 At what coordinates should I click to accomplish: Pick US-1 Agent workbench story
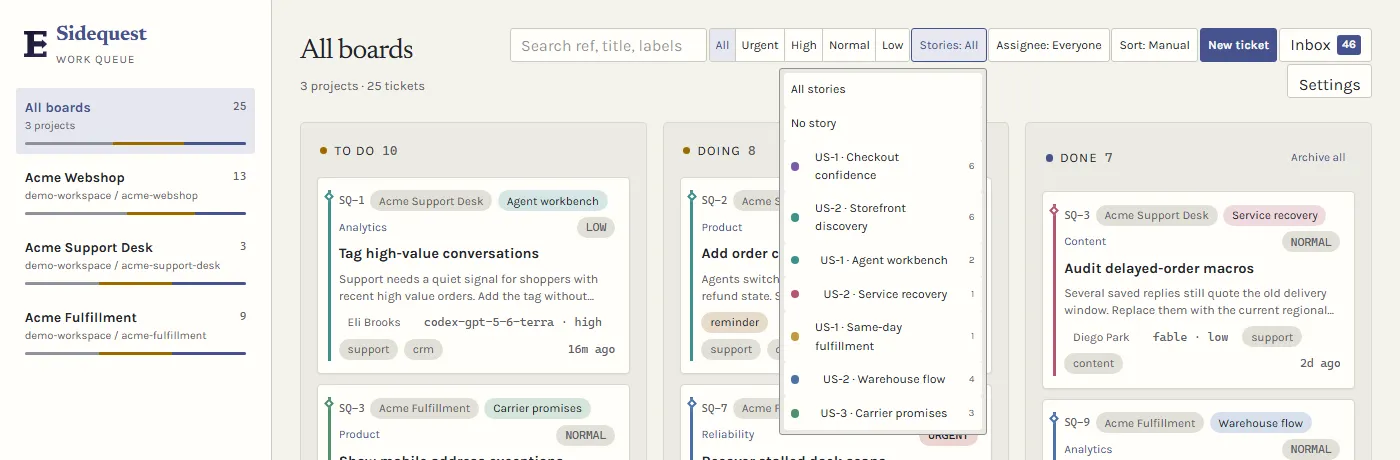[x=883, y=260]
